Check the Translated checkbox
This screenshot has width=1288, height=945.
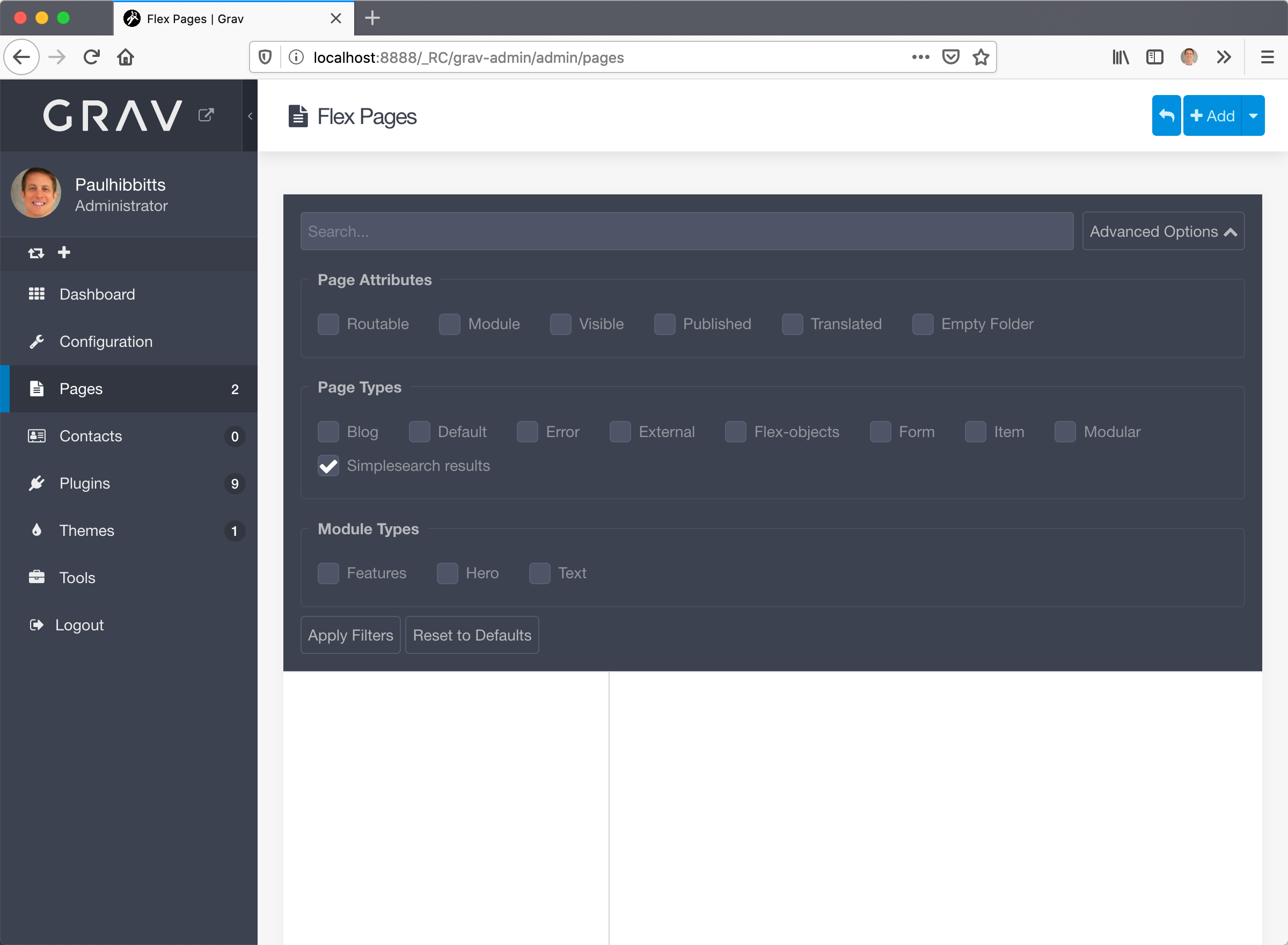792,324
